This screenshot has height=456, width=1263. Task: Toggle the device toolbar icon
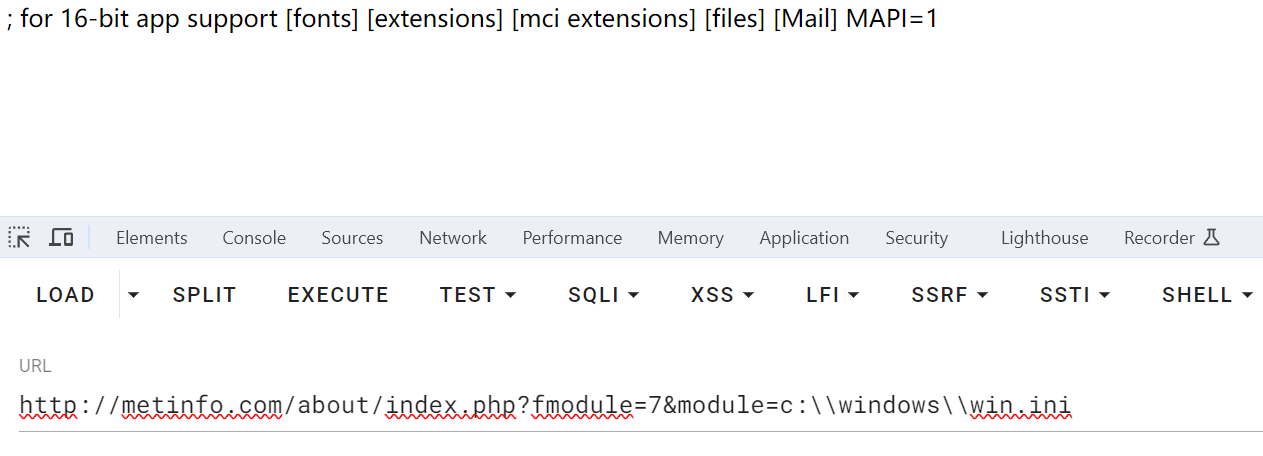click(62, 238)
